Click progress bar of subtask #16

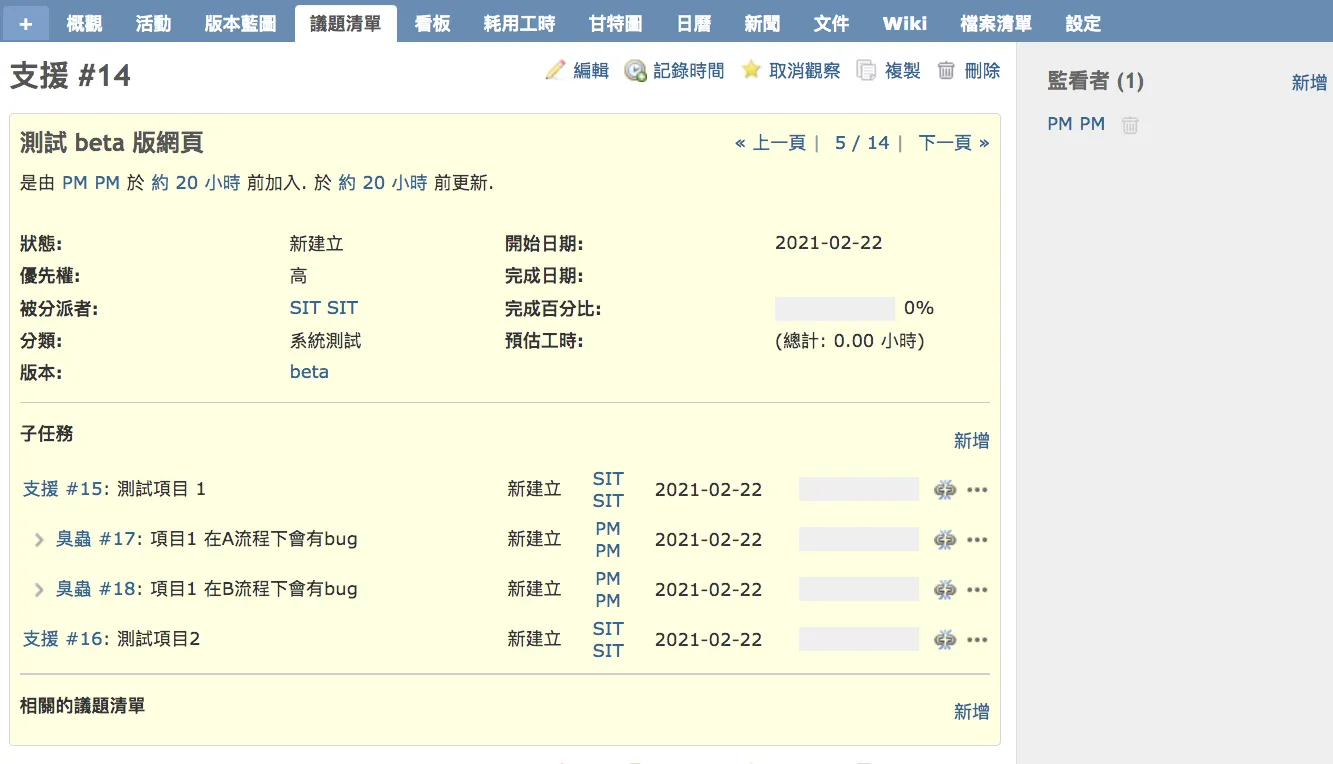(859, 639)
